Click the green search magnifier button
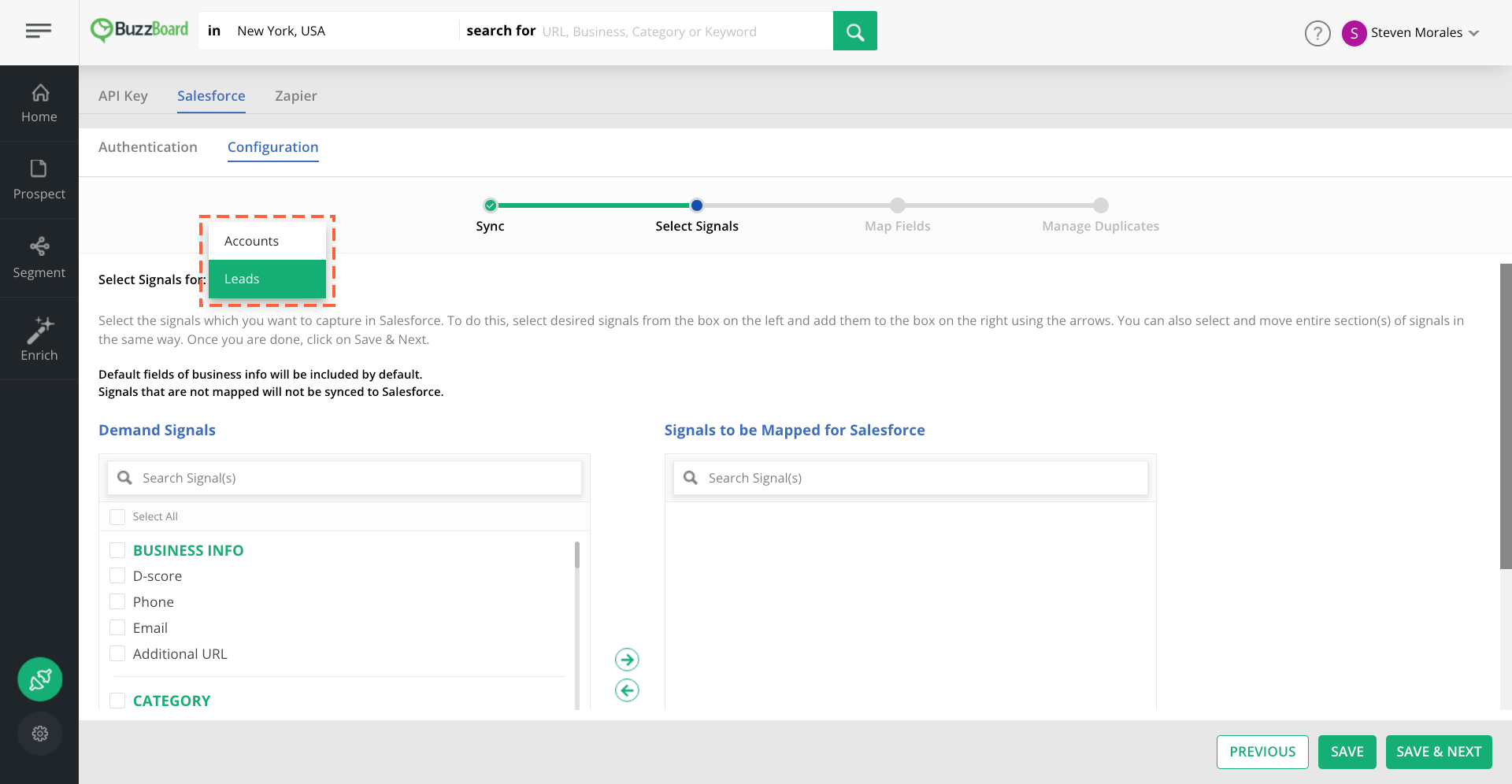Viewport: 1512px width, 784px height. pos(854,31)
